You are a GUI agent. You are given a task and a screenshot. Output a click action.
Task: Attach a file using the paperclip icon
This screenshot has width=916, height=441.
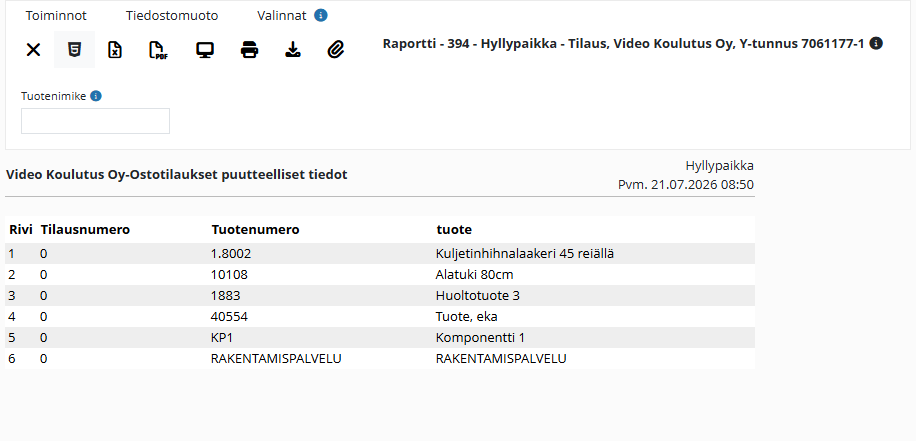[335, 50]
